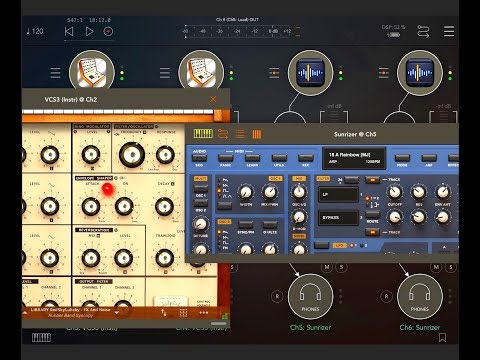The height and width of the screenshot is (360, 480).
Task: Expand the VCS3 bottom bar with the up arrow
Action: (25, 312)
